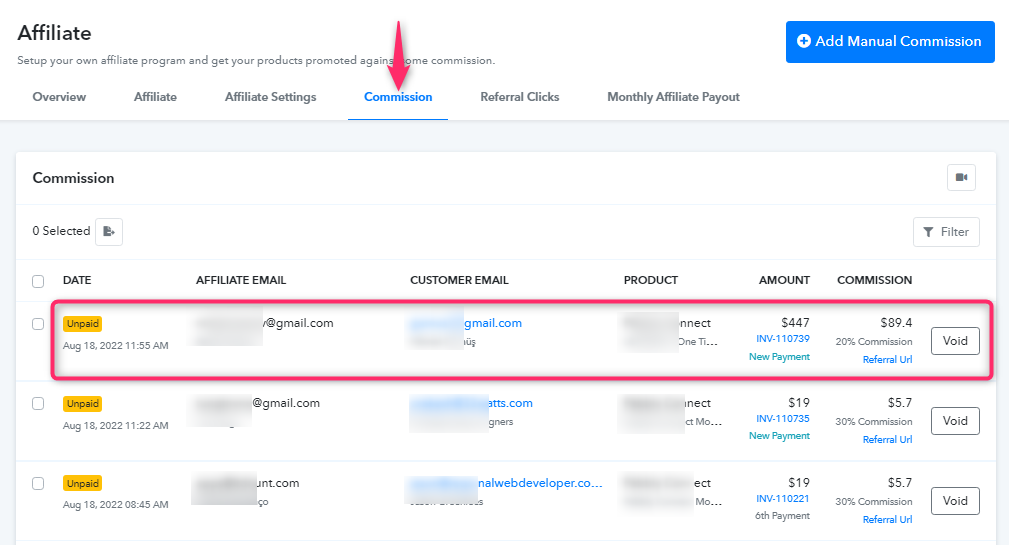Viewport: 1009px width, 545px height.
Task: Click the Unpaid badge on the first row
Action: point(82,324)
